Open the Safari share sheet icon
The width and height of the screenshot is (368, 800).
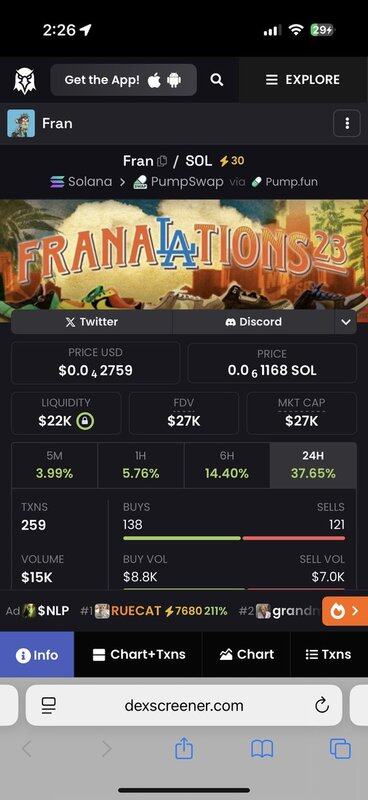pos(184,748)
